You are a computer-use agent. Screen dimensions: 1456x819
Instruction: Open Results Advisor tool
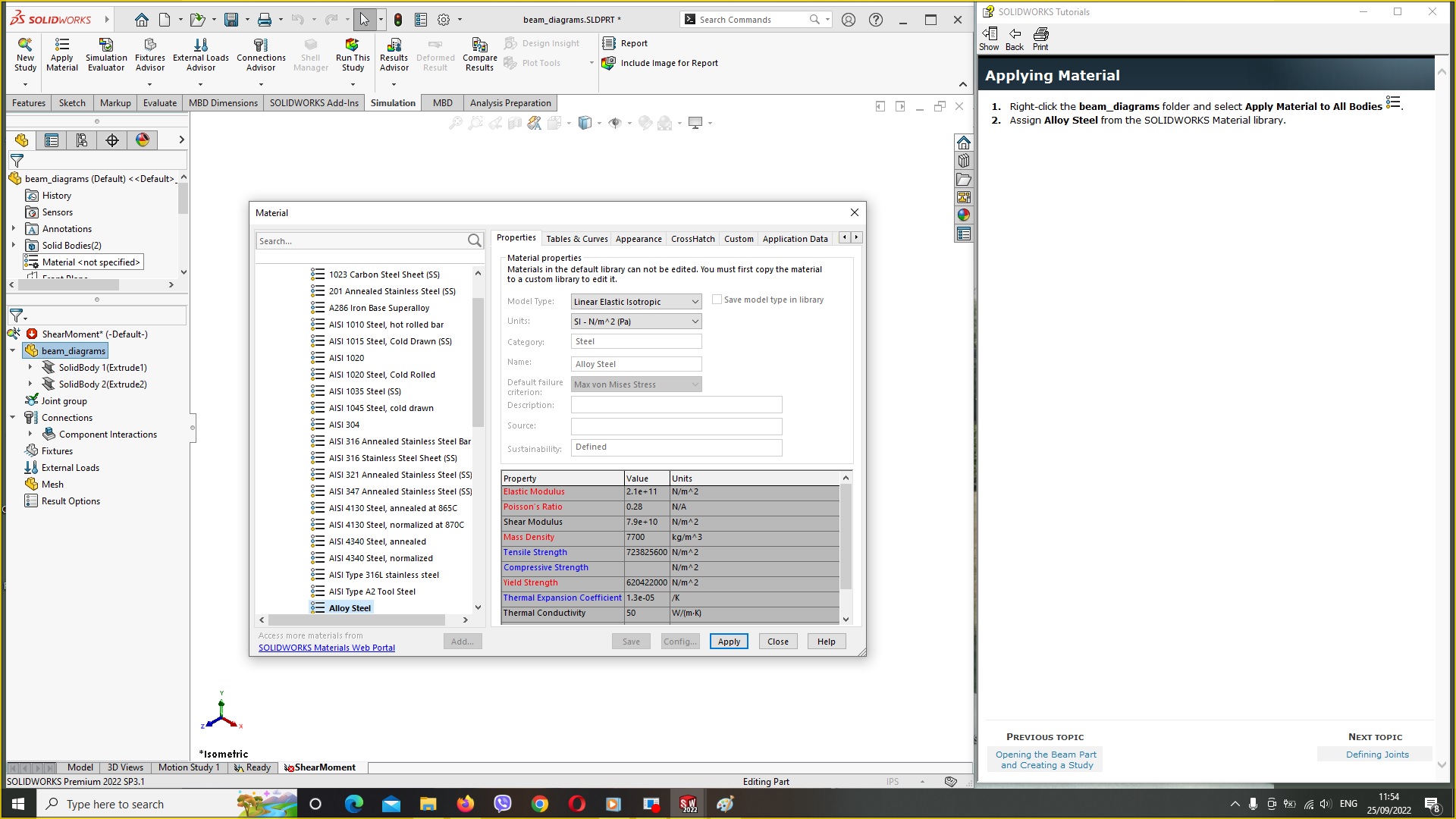pyautogui.click(x=394, y=55)
